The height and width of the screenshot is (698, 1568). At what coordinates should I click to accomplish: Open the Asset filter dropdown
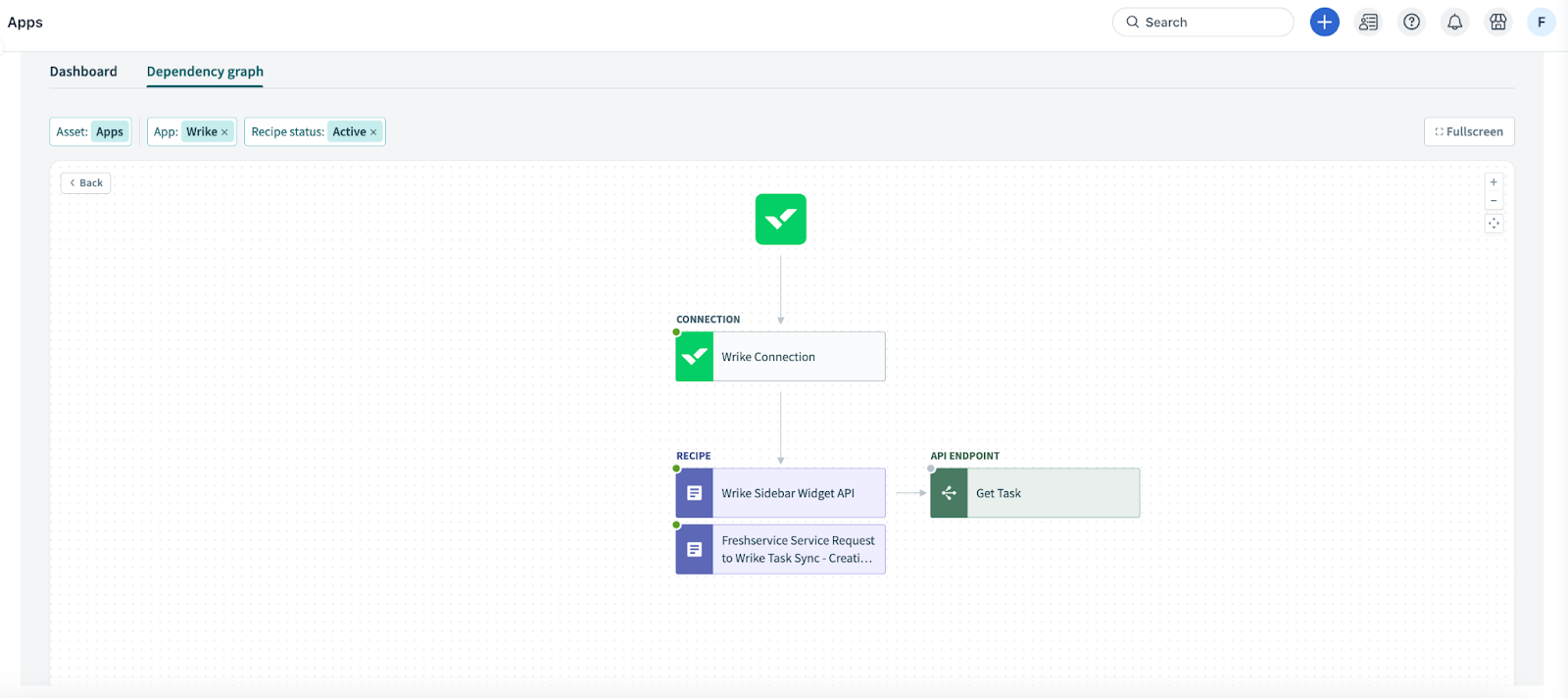click(90, 131)
